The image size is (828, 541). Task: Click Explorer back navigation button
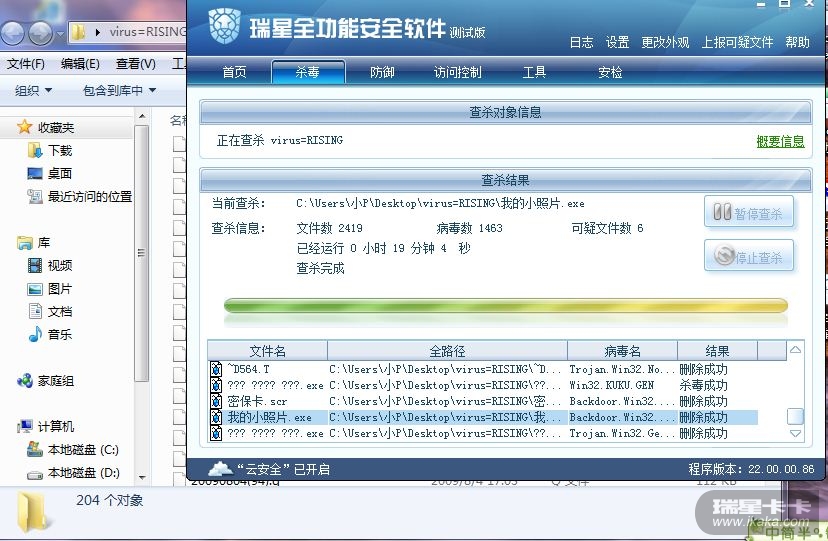(x=12, y=33)
